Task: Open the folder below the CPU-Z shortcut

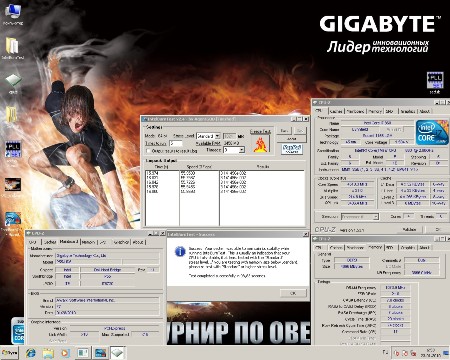Action: click(x=12, y=115)
